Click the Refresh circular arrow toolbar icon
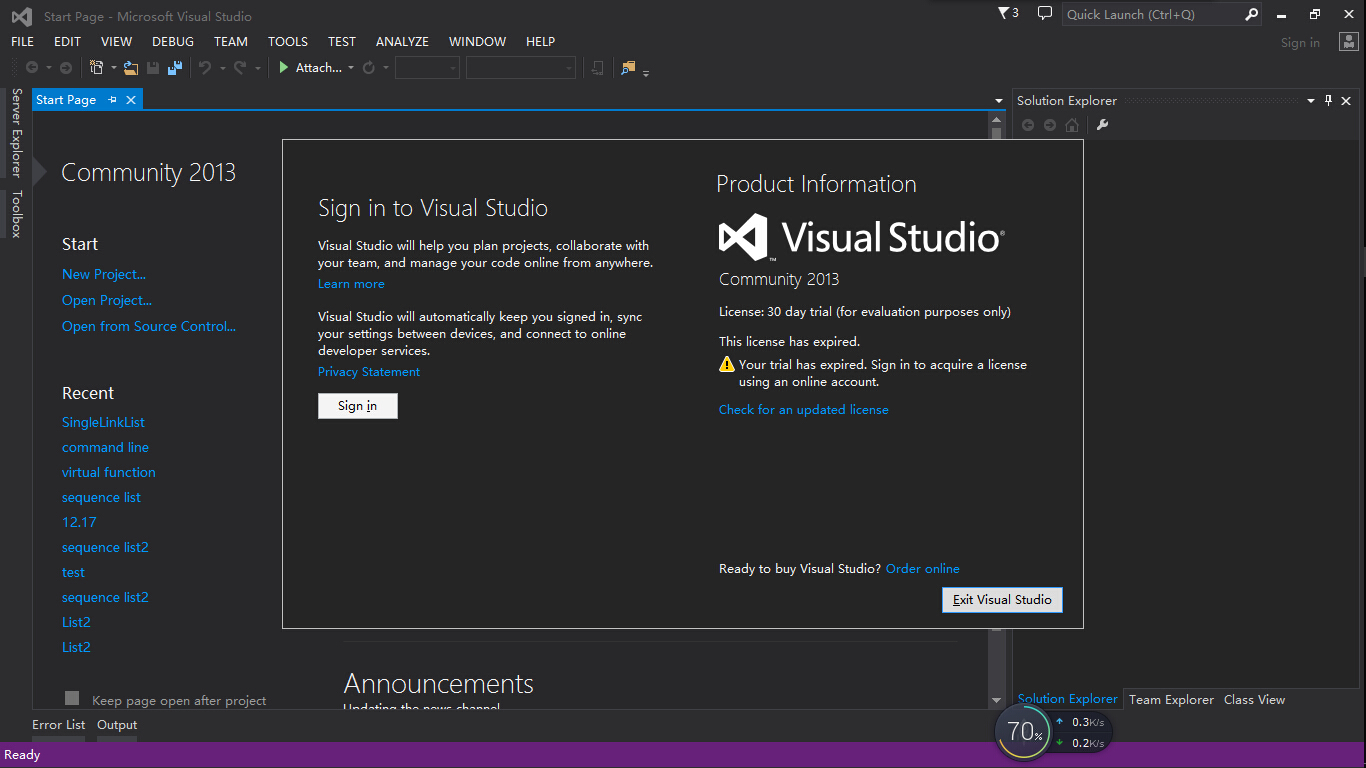 tap(369, 68)
